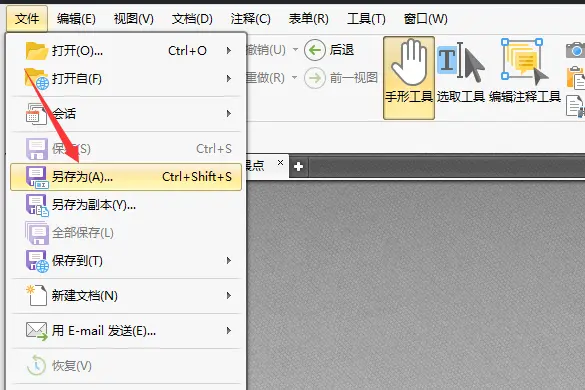Screen dimensions: 585x390
Task: Open the 重做(R) dropdown arrow
Action: point(294,78)
